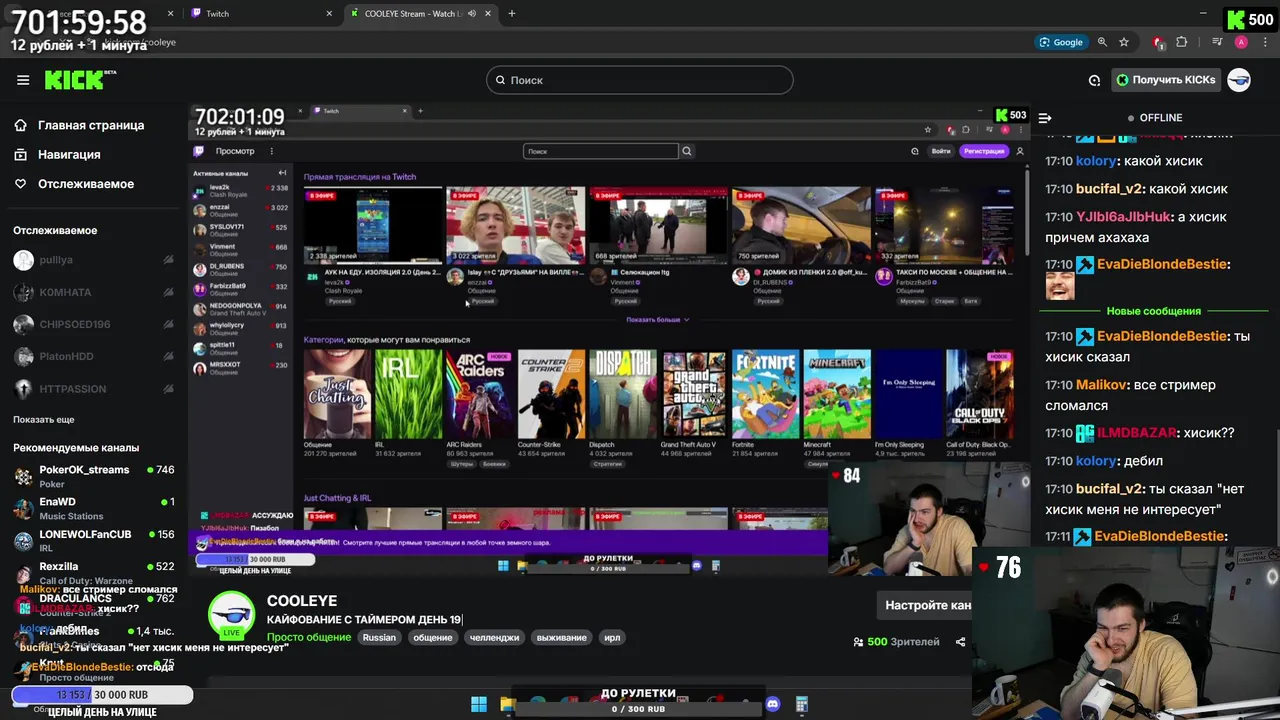This screenshot has width=1280, height=720.
Task: Click the share icon next to viewers
Action: point(960,642)
